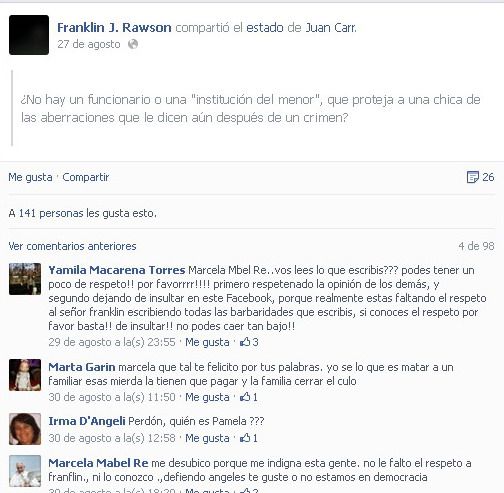Share the post via Compartir
504x493 pixels.
[86, 177]
